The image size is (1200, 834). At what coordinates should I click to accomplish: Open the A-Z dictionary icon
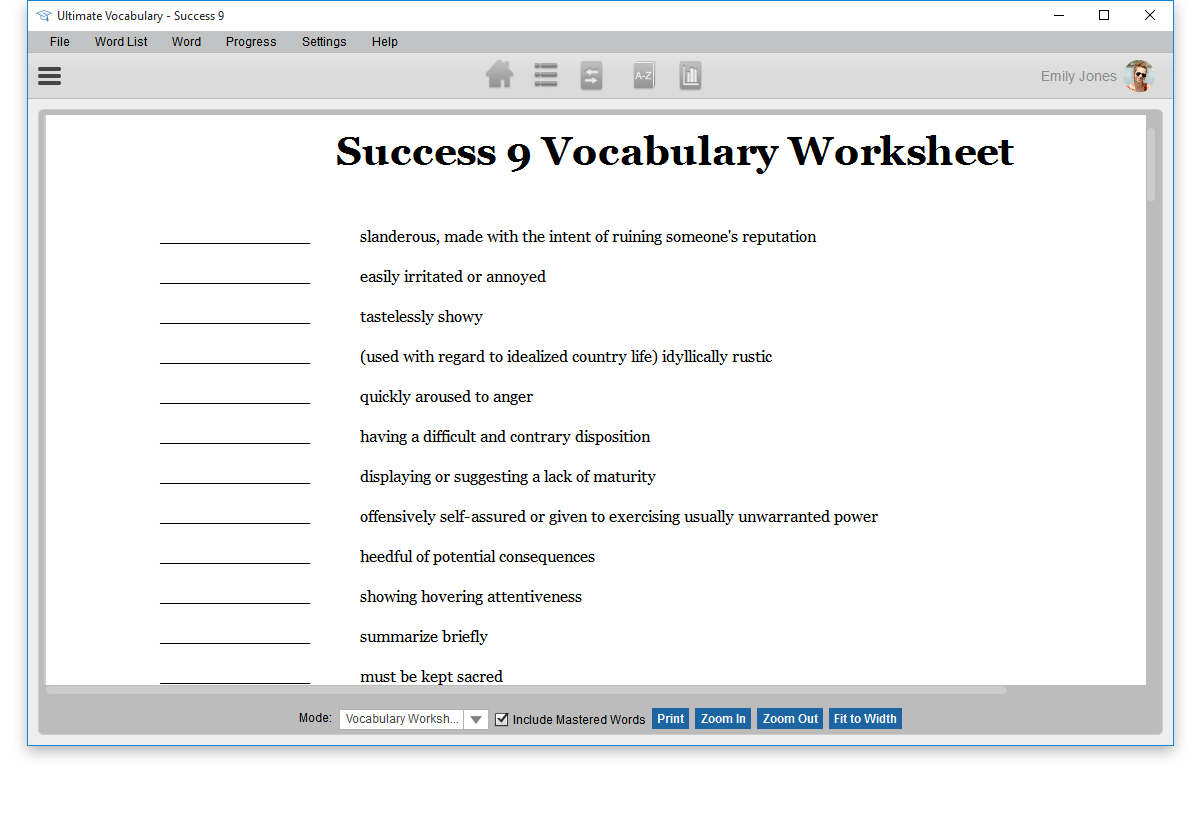(644, 76)
